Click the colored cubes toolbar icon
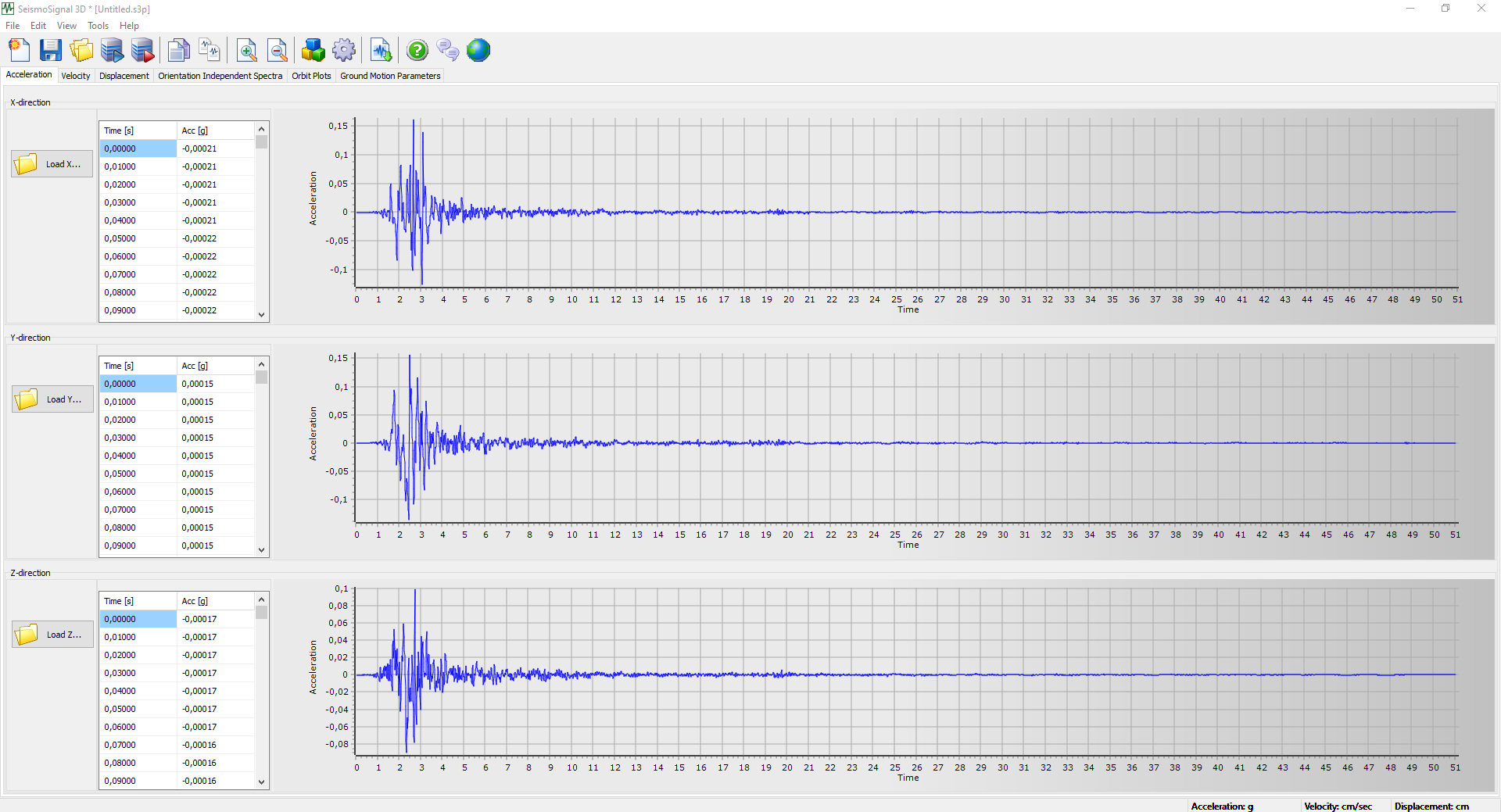 click(313, 51)
